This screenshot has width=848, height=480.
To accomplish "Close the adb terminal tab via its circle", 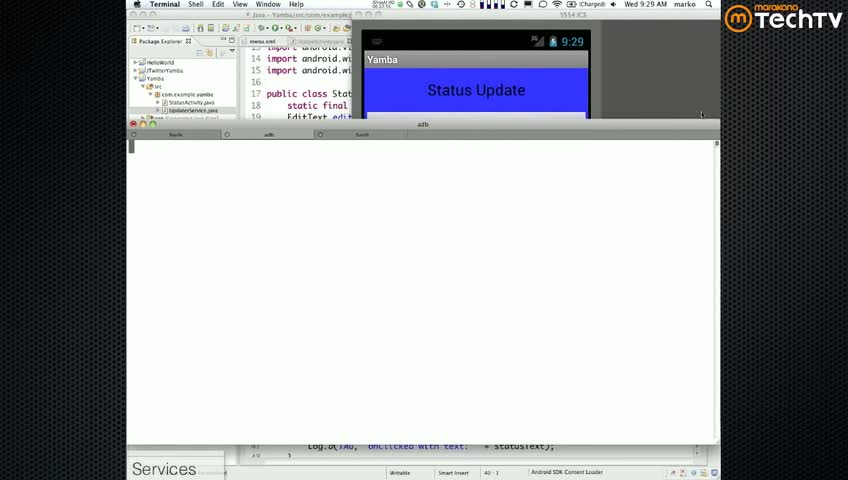I will (x=227, y=134).
